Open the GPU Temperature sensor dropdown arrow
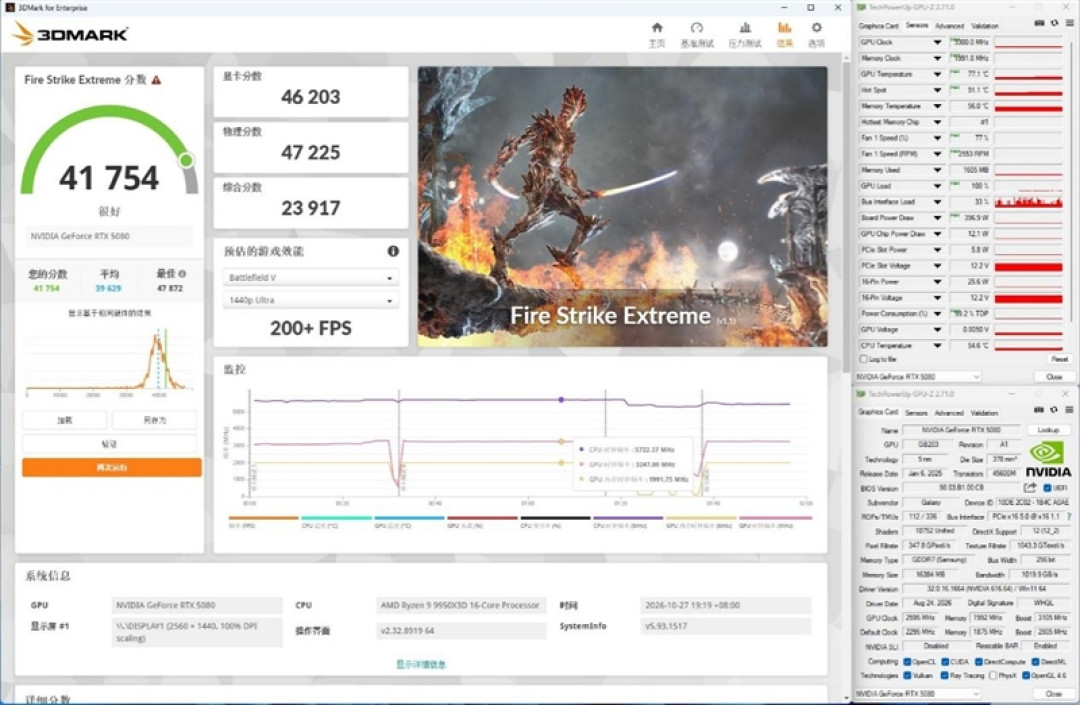Screen dimensions: 1080x705 click(937, 74)
